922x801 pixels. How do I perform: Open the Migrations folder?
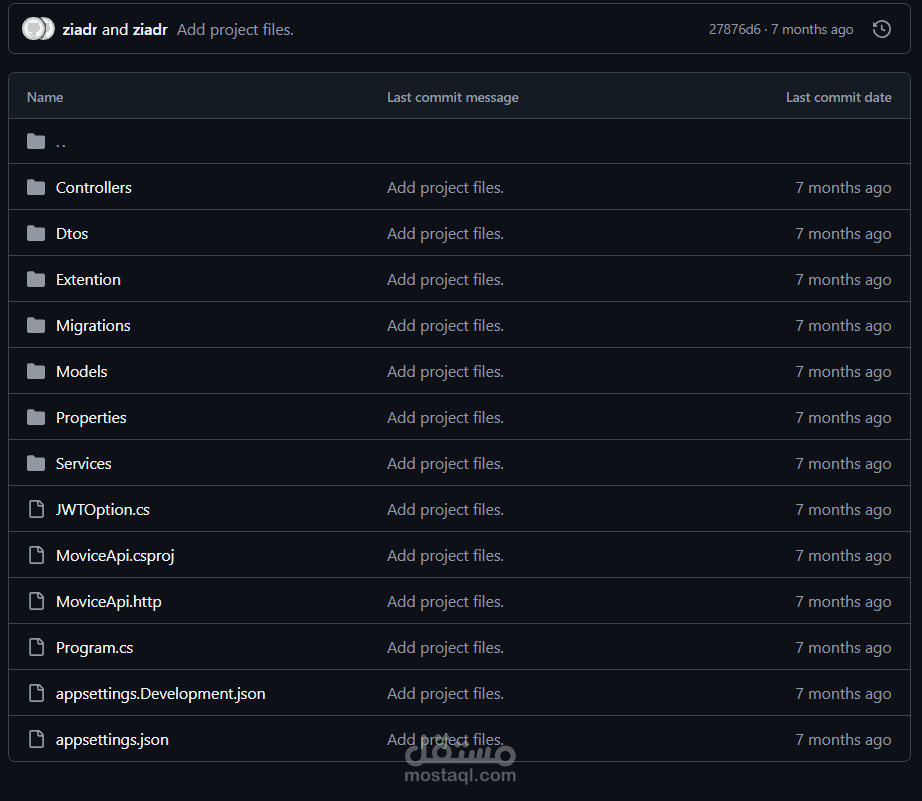coord(93,326)
